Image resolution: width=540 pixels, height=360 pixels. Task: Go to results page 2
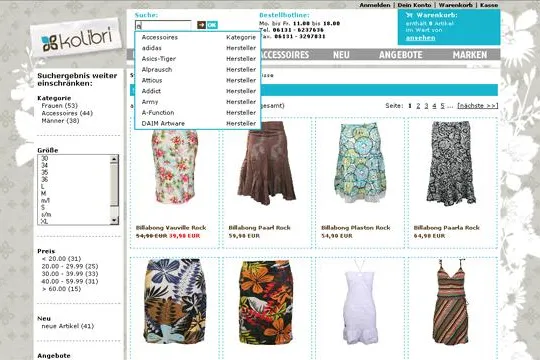tap(418, 106)
